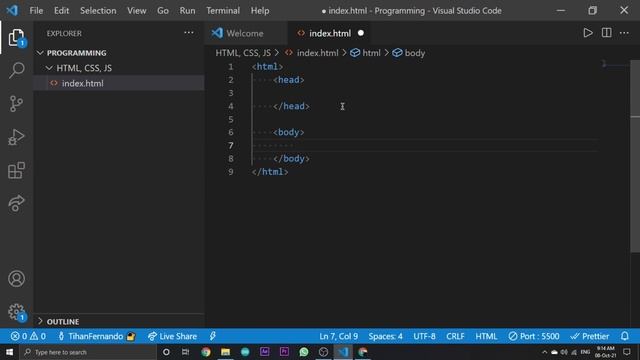Viewport: 640px width, 360px height.
Task: Place cursor on line 3 of editor
Action: tap(424, 93)
